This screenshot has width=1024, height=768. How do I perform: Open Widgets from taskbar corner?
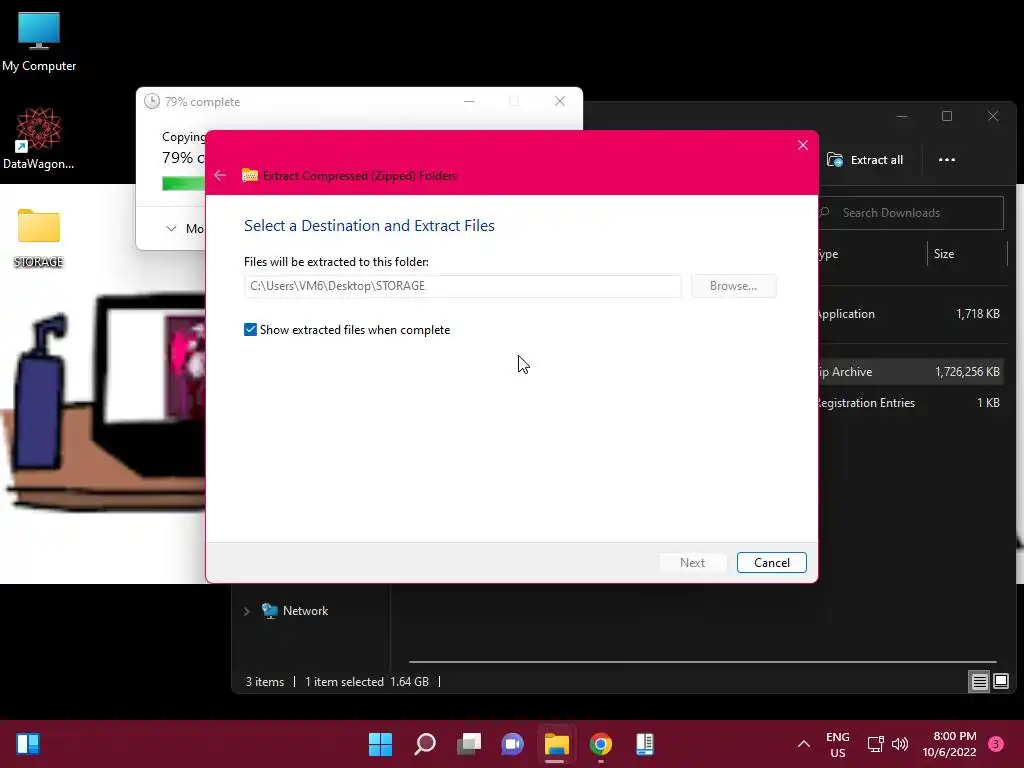coord(28,744)
